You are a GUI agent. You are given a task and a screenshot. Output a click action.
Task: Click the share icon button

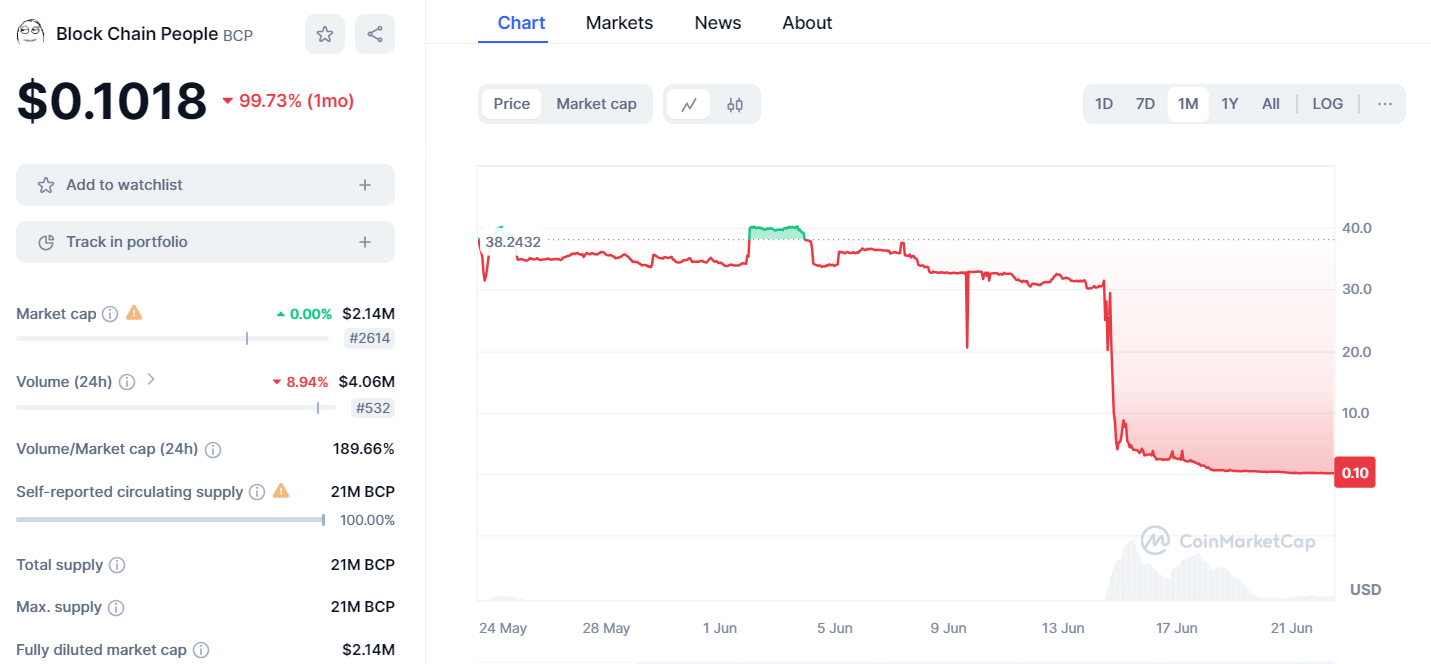click(375, 34)
